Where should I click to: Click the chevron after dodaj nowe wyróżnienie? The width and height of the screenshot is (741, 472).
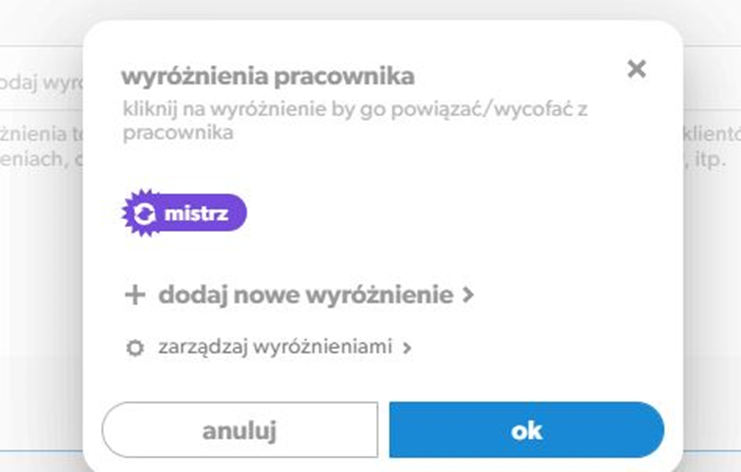click(x=468, y=295)
